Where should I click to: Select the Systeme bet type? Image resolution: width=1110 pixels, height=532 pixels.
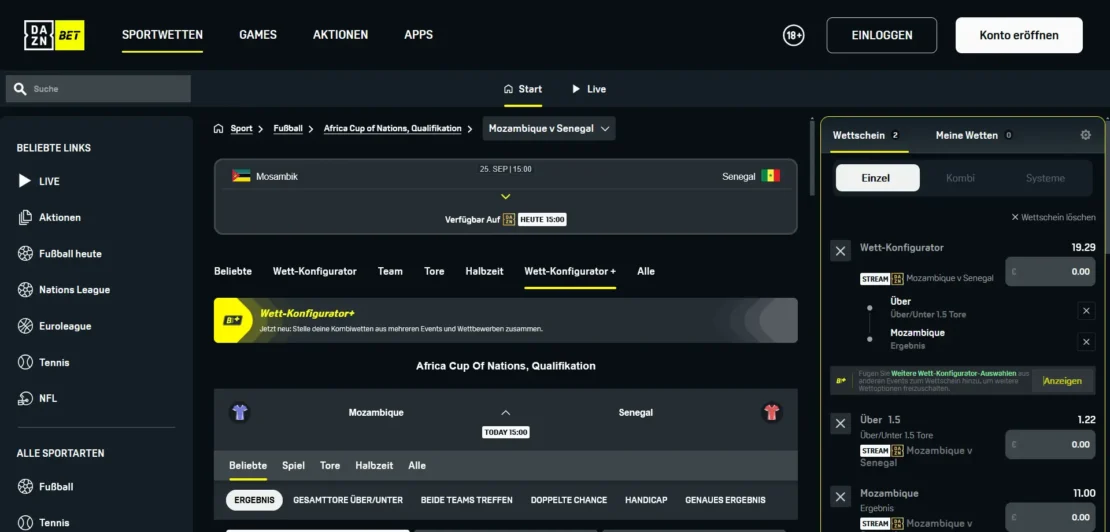1045,178
